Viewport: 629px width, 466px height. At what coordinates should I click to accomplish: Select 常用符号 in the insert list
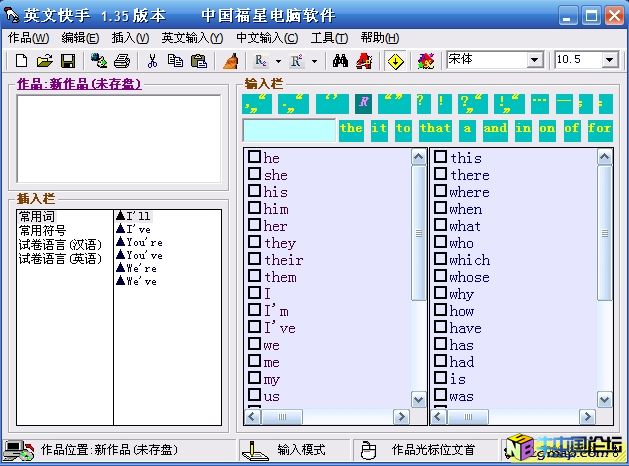coord(43,231)
